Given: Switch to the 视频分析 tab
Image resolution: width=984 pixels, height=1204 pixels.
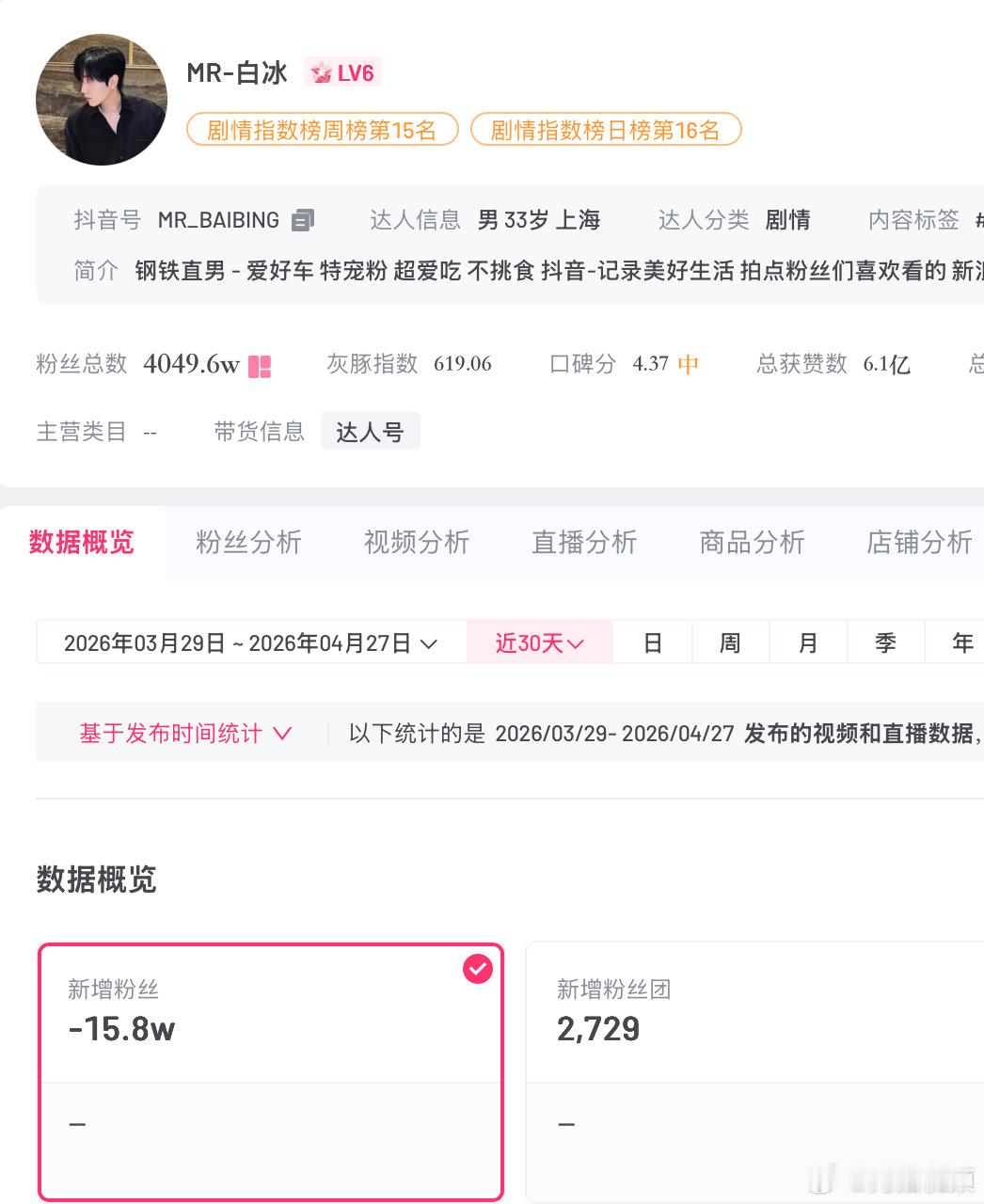Looking at the screenshot, I should (416, 543).
